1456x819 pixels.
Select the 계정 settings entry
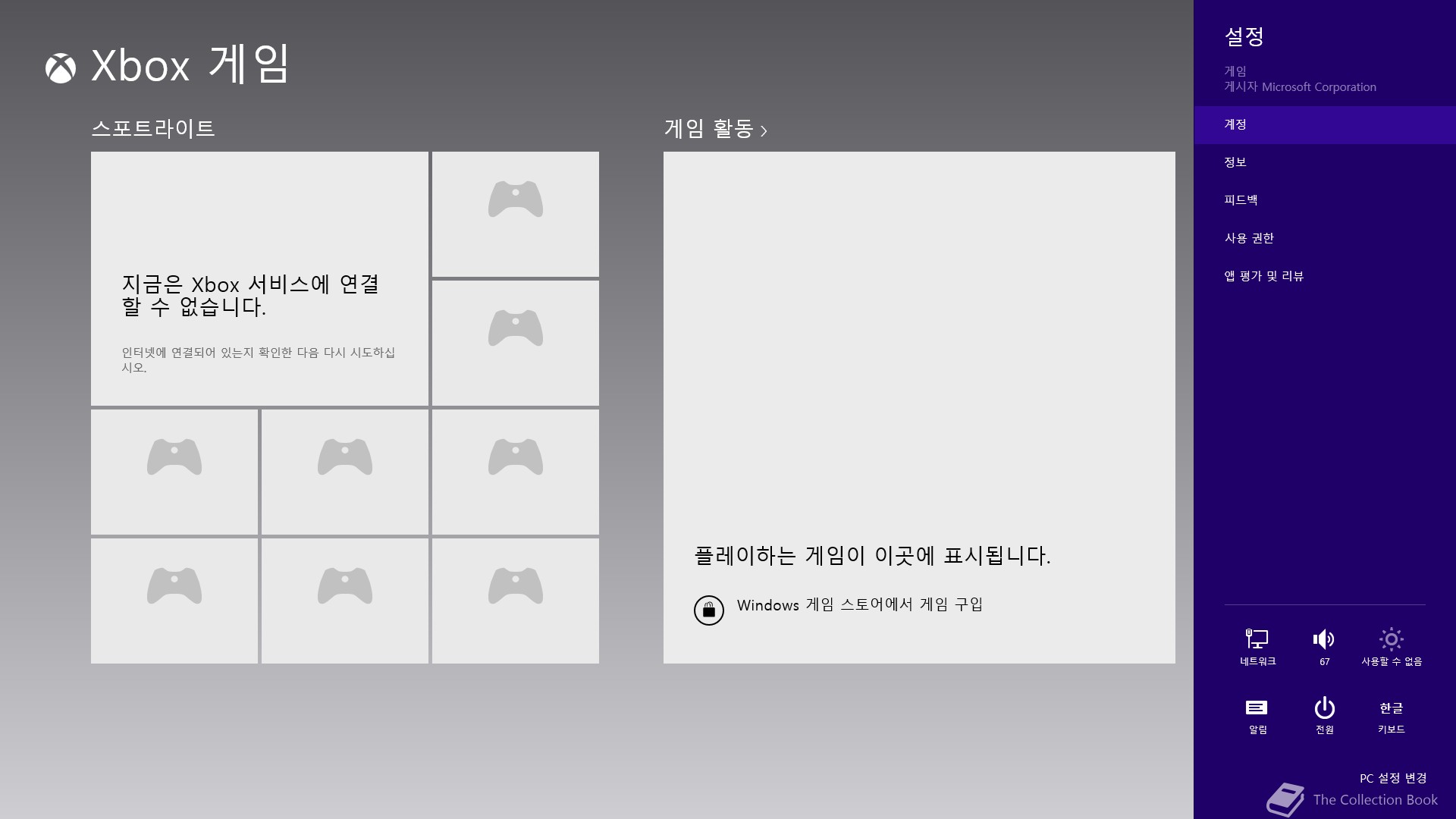pyautogui.click(x=1325, y=124)
